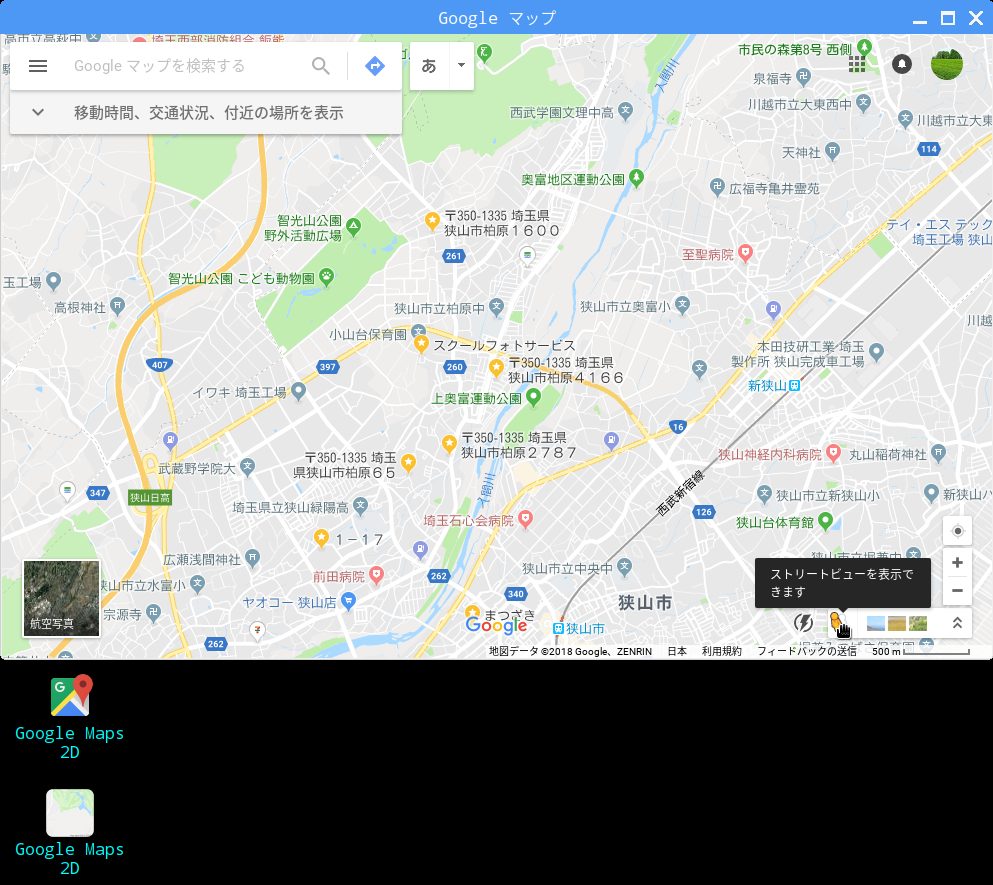The width and height of the screenshot is (993, 885).
Task: Click the 奥富地区運動公園 park marker
Action: tap(637, 177)
